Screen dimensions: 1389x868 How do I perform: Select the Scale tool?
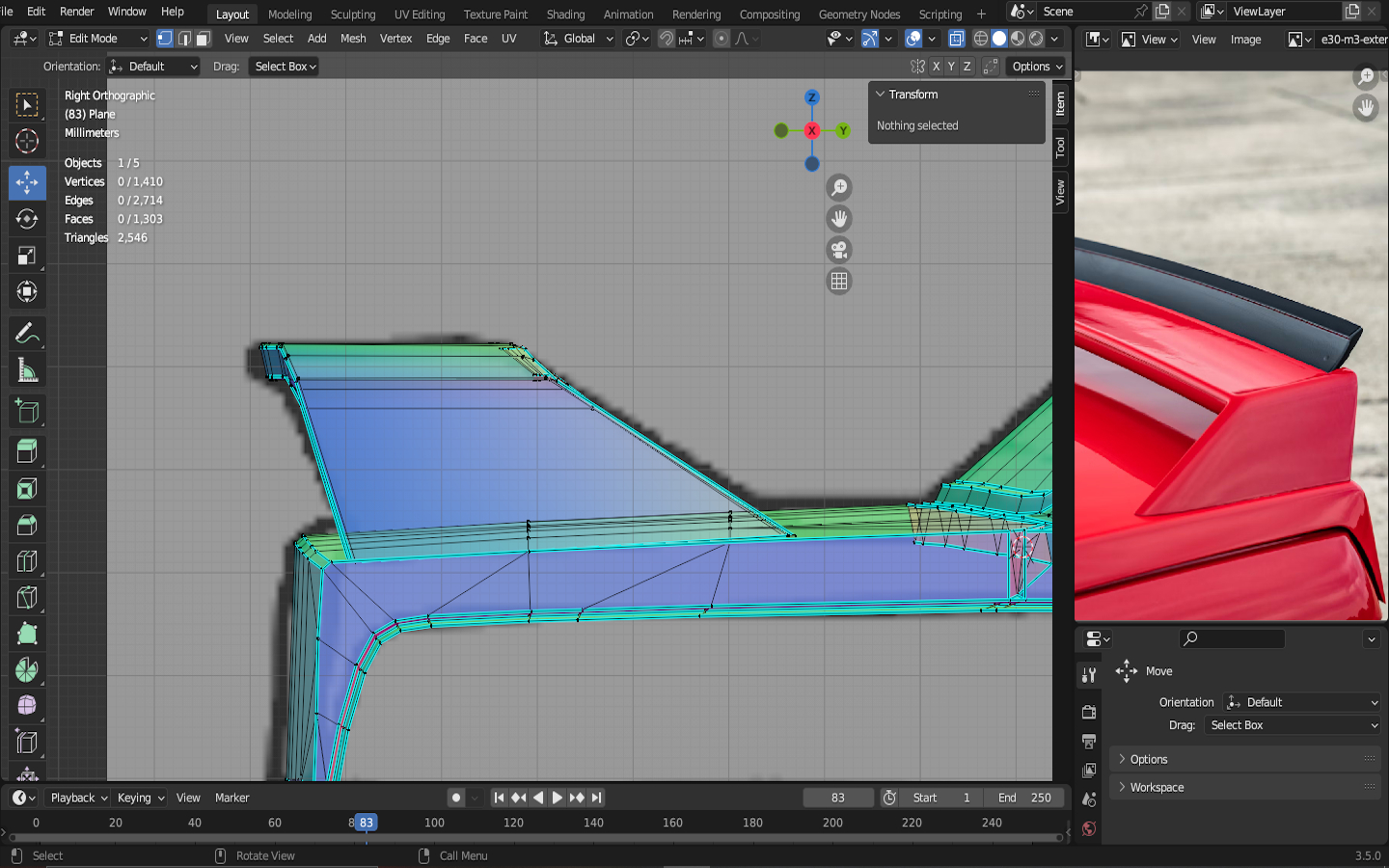click(27, 256)
